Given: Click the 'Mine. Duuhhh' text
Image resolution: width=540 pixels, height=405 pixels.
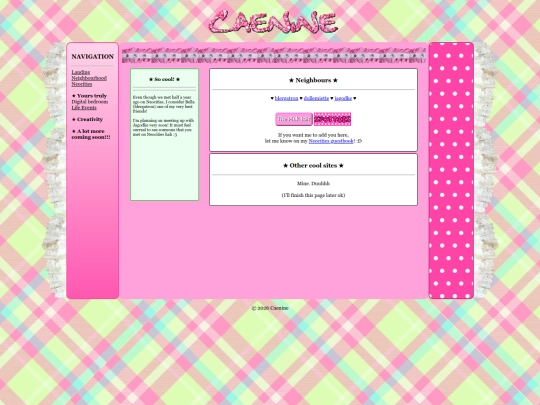Looking at the screenshot, I should pos(313,184).
